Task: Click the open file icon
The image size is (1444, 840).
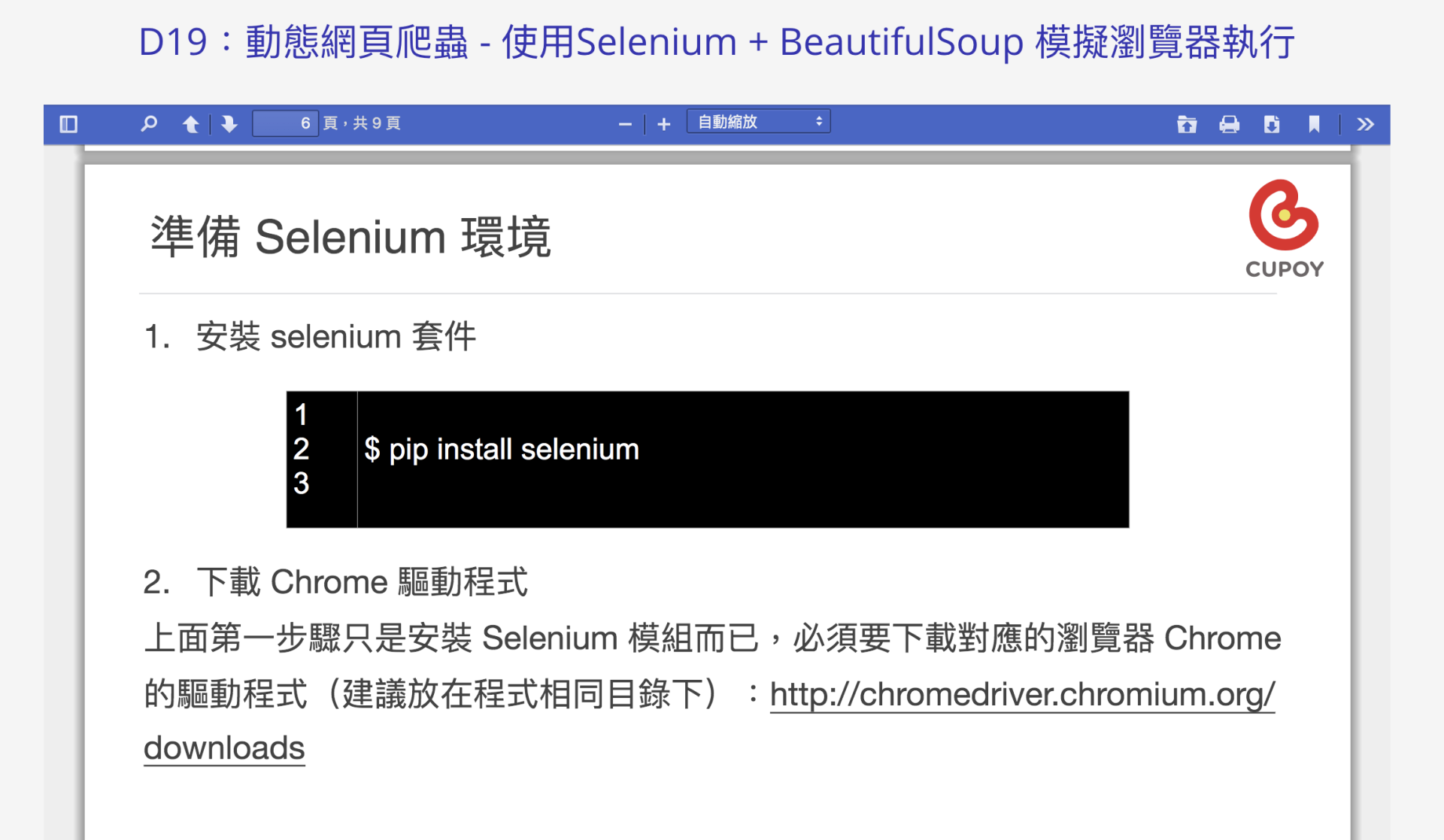Action: [x=1187, y=124]
